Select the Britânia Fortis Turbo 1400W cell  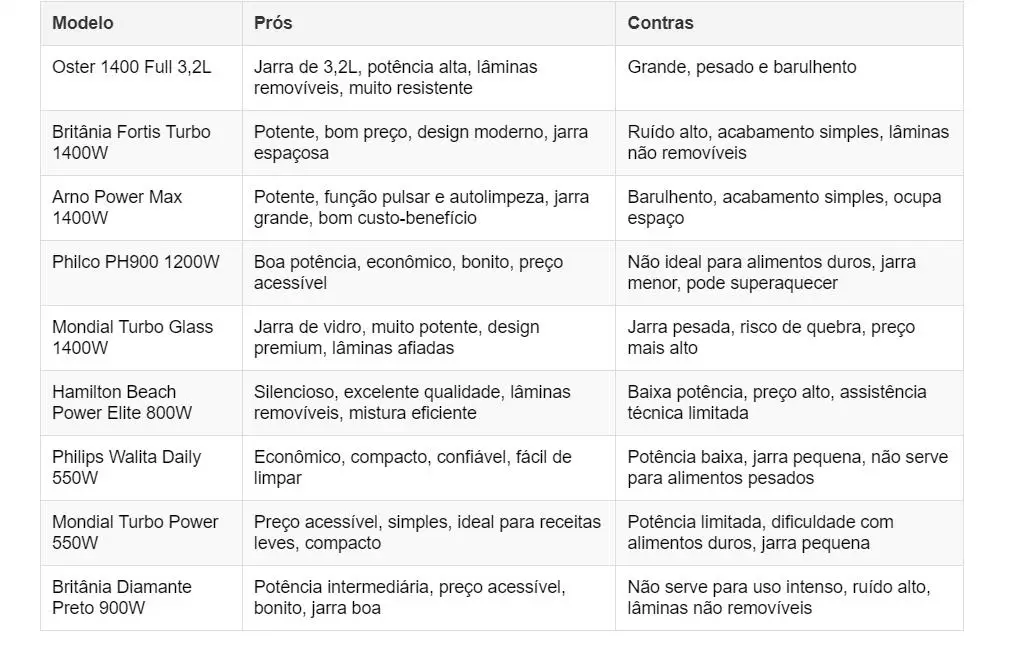tap(131, 142)
